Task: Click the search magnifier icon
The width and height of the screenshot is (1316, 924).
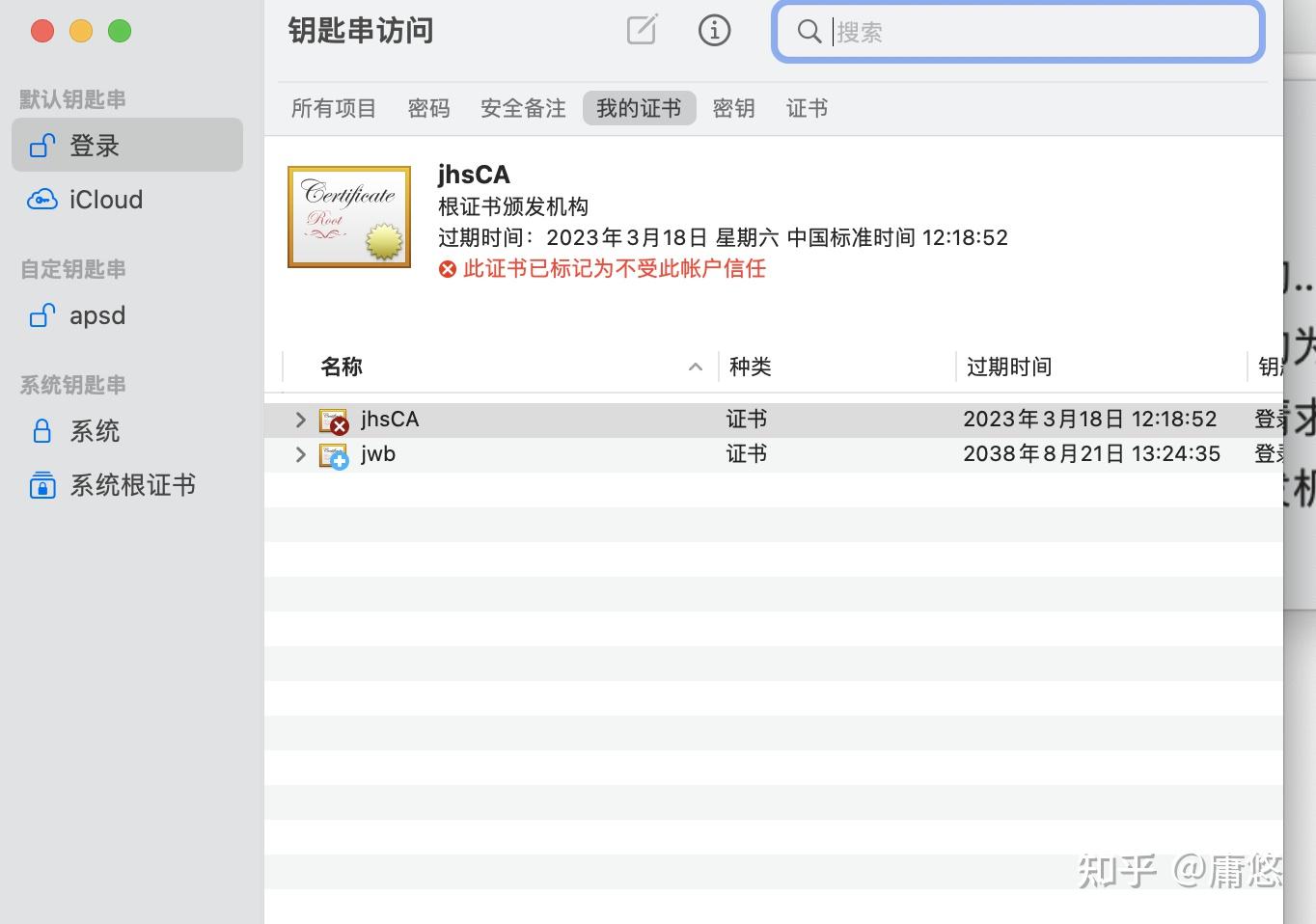Action: coord(809,32)
